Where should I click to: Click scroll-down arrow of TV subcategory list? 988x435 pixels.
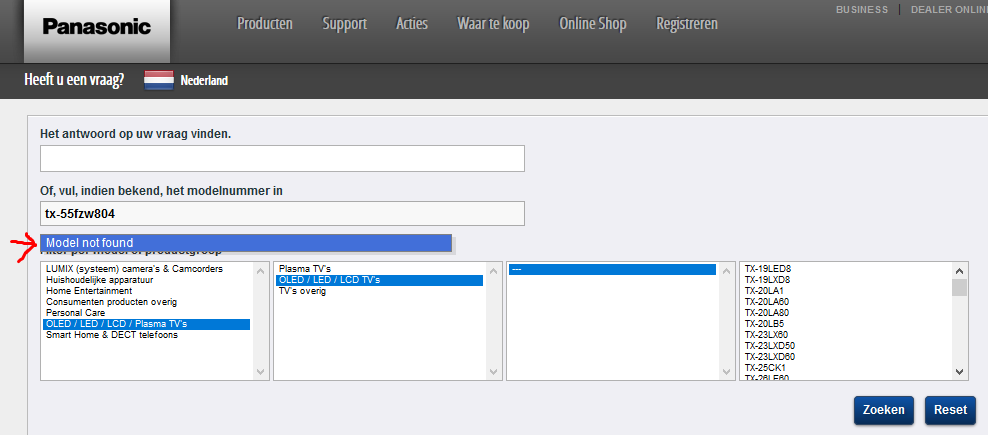pos(493,372)
